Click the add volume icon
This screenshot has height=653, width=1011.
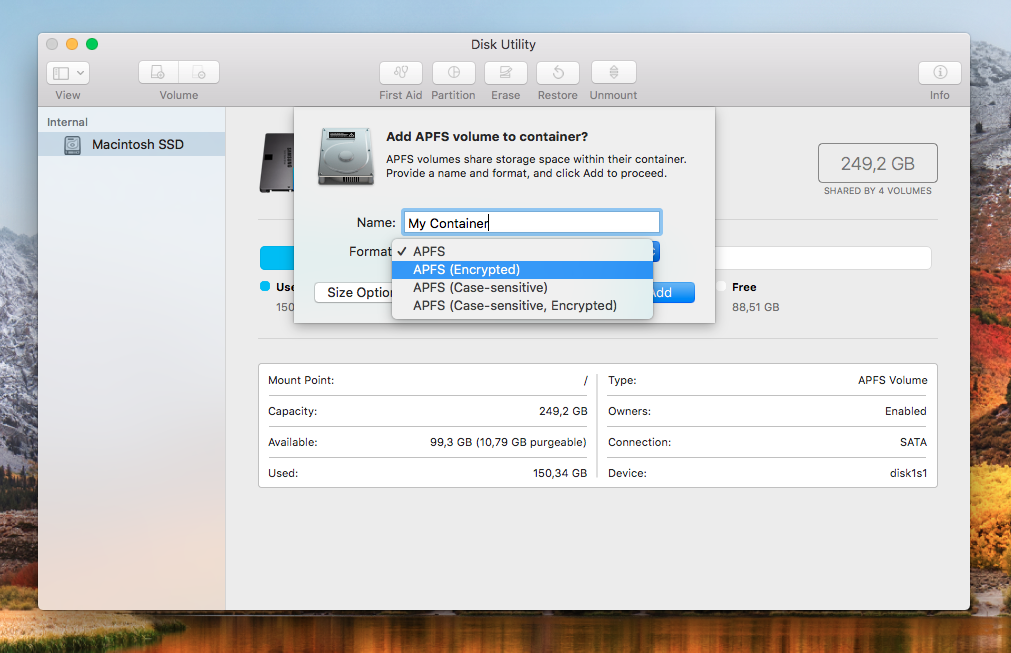point(158,73)
